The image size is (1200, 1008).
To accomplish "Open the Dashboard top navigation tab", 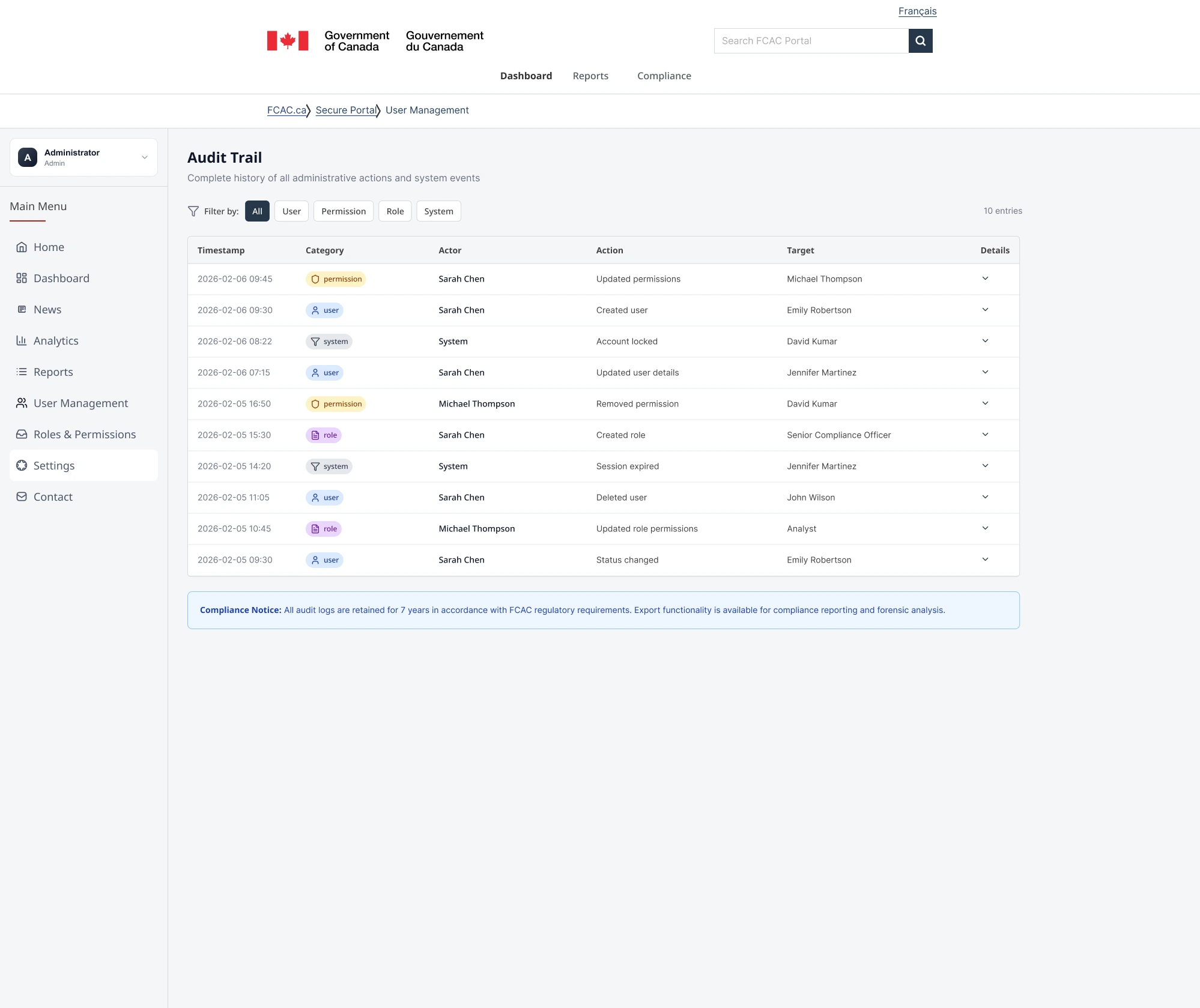I will pos(526,76).
